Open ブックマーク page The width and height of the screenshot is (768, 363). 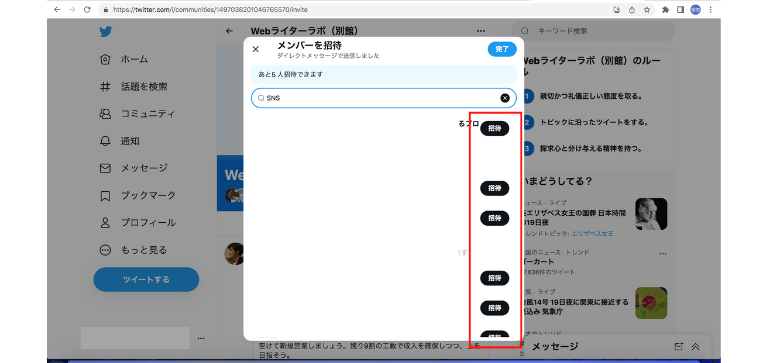[x=138, y=195]
